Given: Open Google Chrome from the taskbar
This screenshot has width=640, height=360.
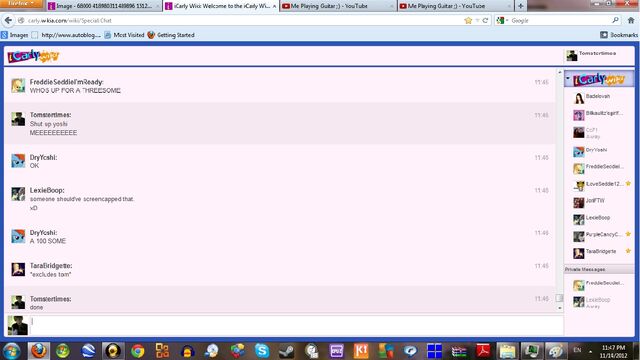Looking at the screenshot, I should (138, 351).
